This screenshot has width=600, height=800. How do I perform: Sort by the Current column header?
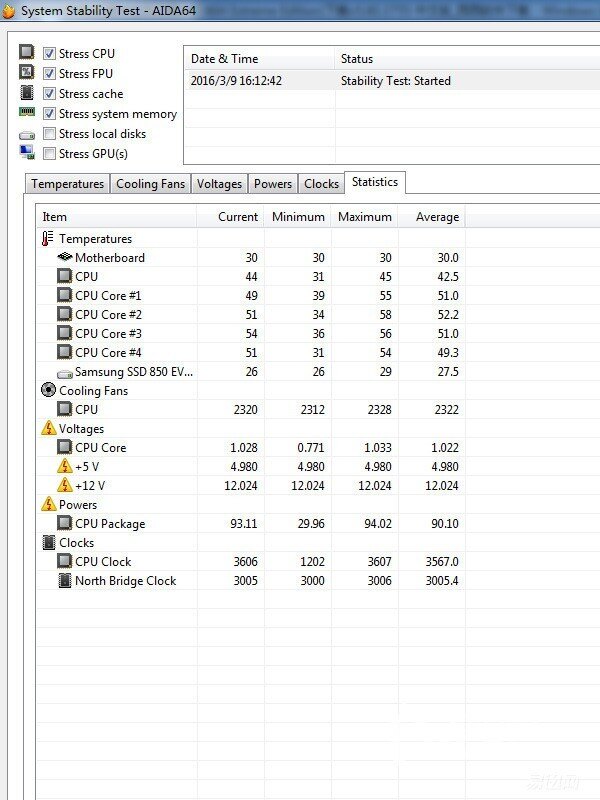click(237, 217)
